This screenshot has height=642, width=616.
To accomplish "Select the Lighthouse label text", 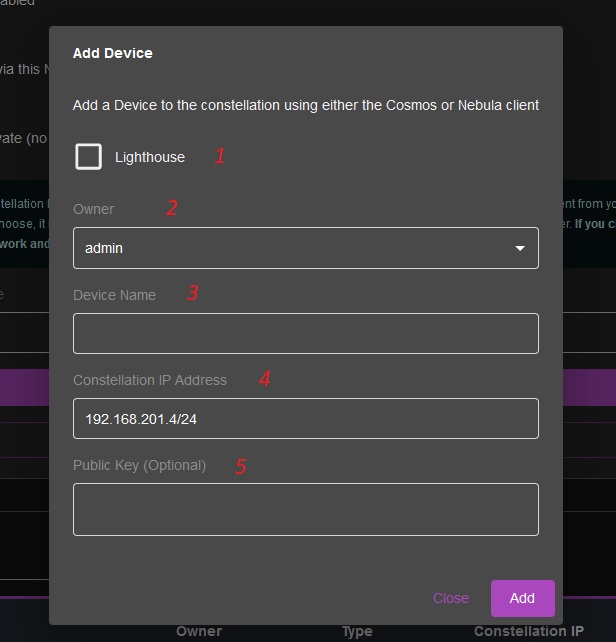I will [x=150, y=157].
